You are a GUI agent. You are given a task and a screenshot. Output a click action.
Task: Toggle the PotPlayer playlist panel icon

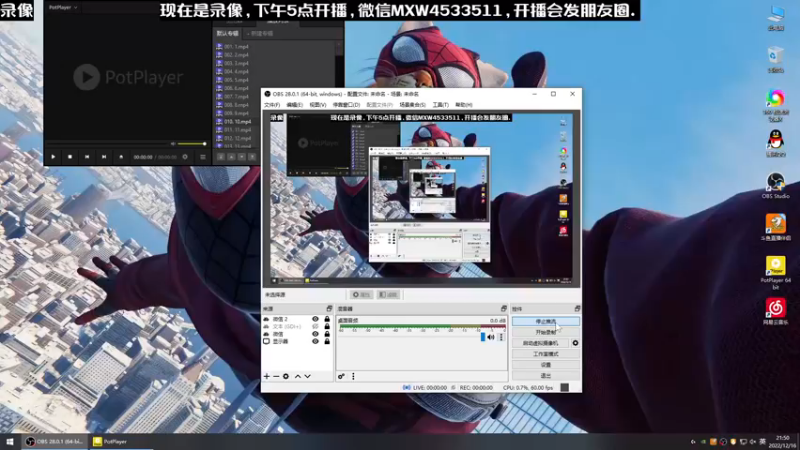pyautogui.click(x=203, y=157)
